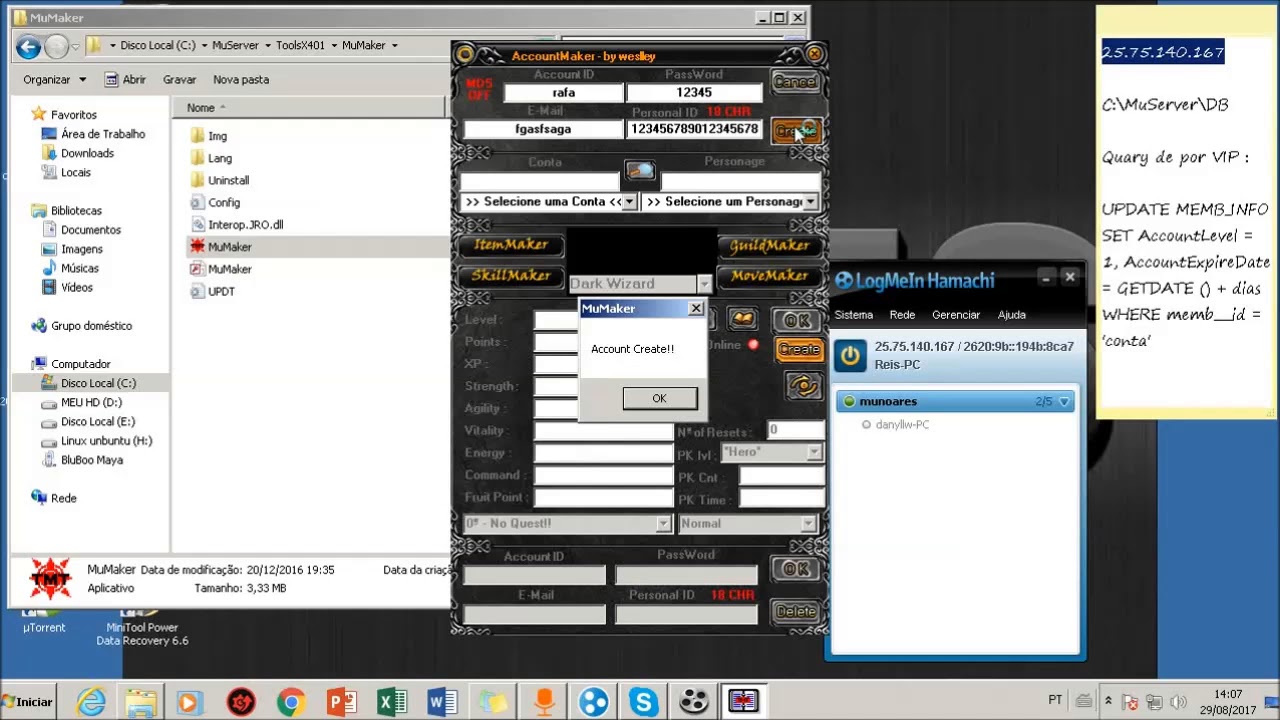Select Área de Trabalho in the sidebar
1280x720 pixels.
click(x=102, y=134)
